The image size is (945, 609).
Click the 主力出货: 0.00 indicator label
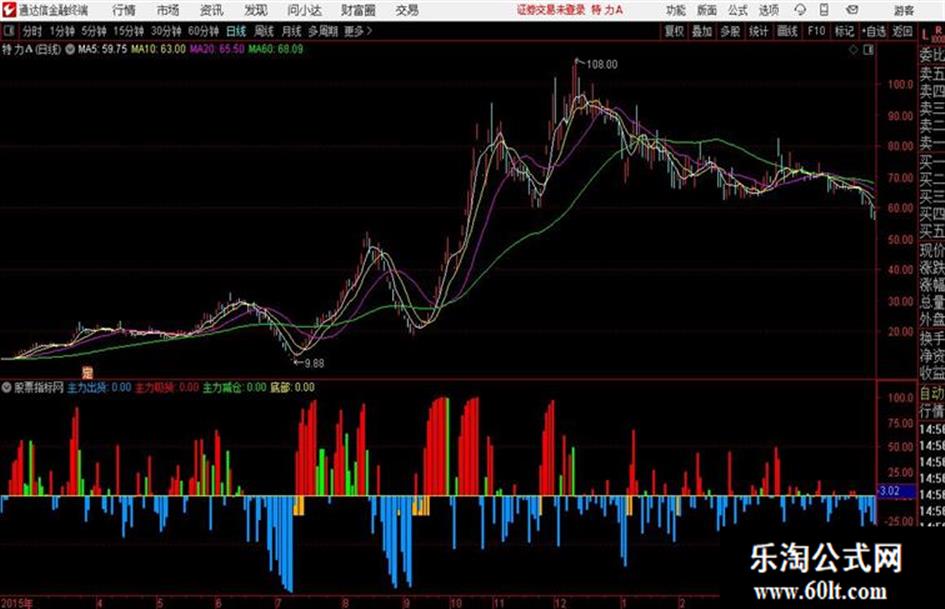click(99, 388)
